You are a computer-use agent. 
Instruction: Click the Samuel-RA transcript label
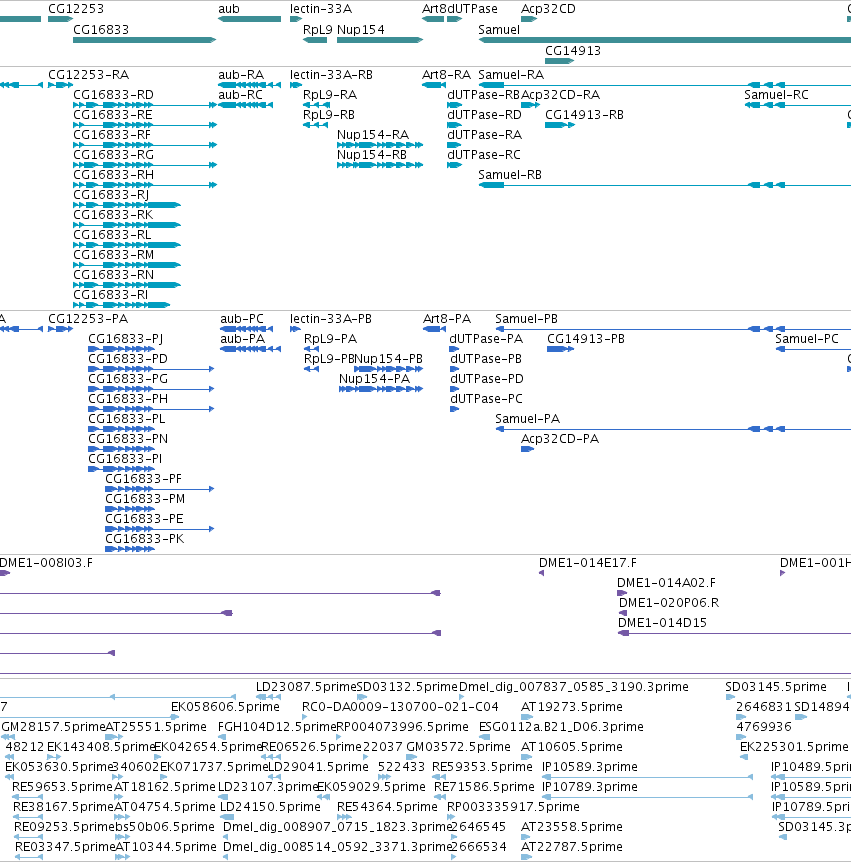click(511, 75)
